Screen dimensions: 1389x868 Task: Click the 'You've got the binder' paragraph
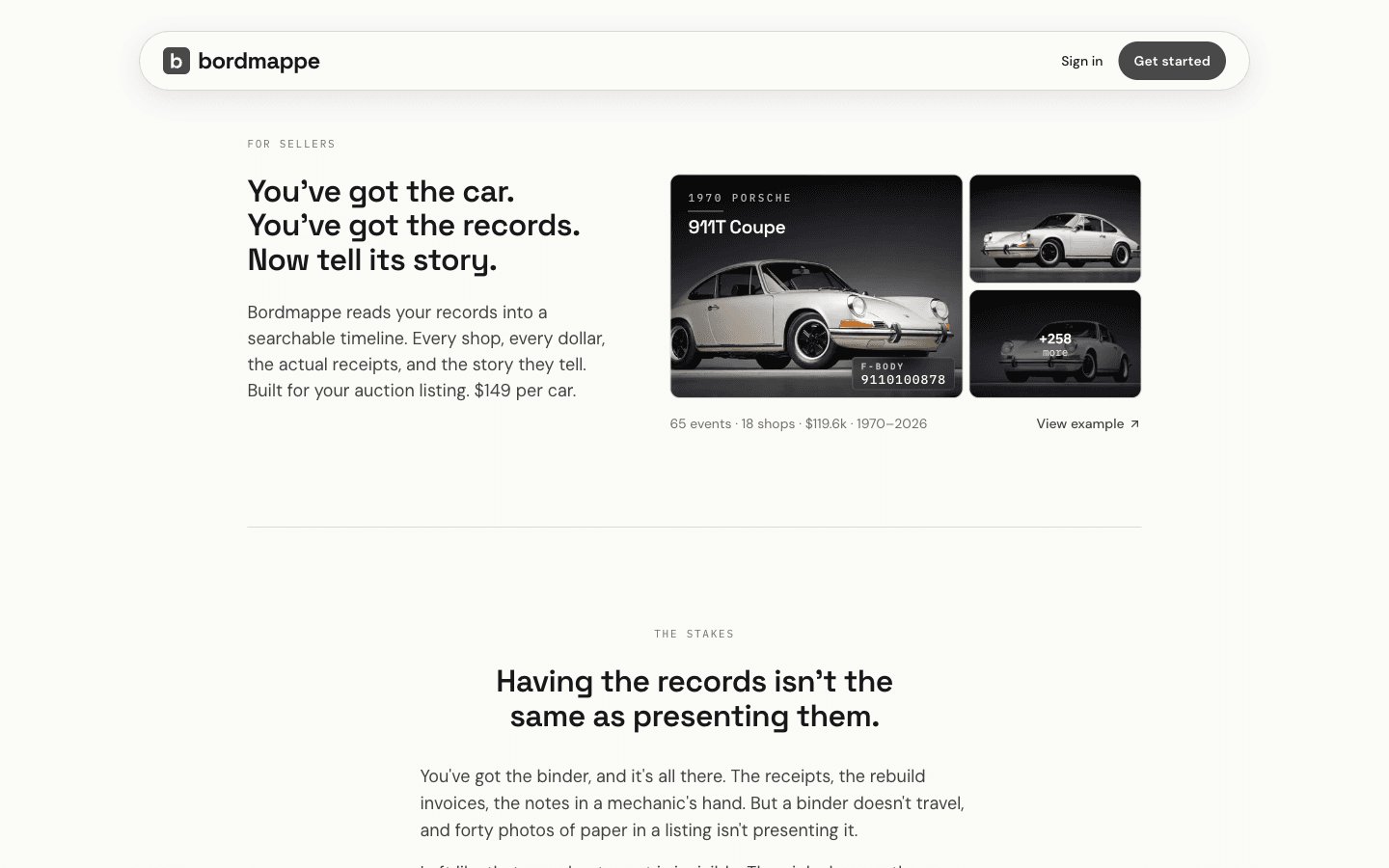pyautogui.click(x=693, y=803)
